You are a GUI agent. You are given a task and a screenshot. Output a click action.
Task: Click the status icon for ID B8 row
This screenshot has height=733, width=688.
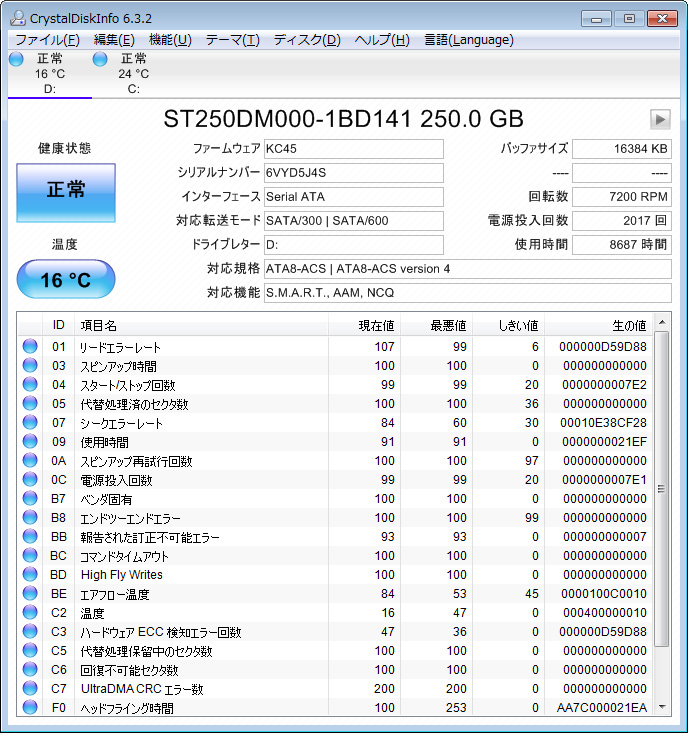tap(30, 517)
